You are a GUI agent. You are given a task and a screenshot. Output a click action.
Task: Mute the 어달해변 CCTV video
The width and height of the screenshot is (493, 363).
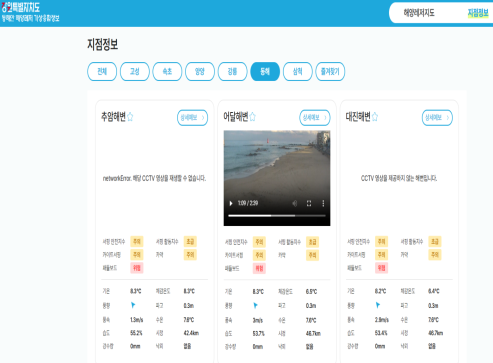[x=295, y=203]
